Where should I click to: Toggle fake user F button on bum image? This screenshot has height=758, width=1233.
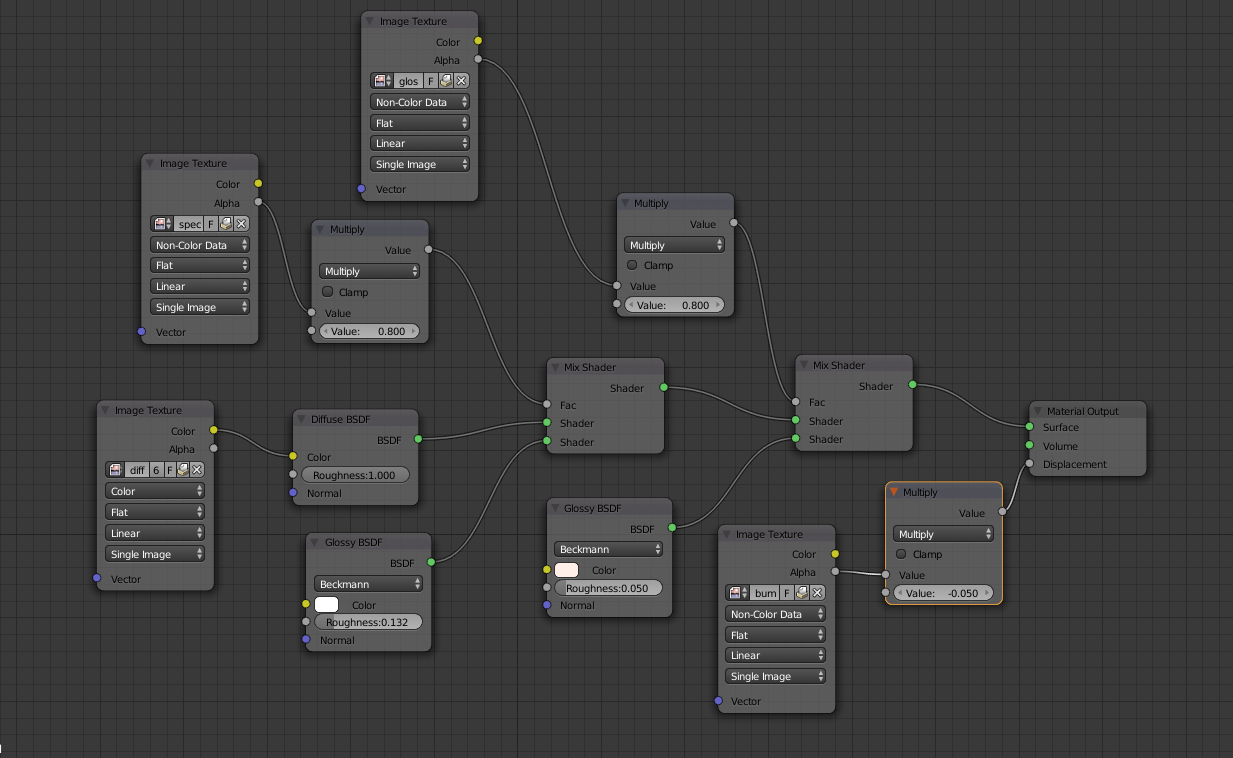786,593
